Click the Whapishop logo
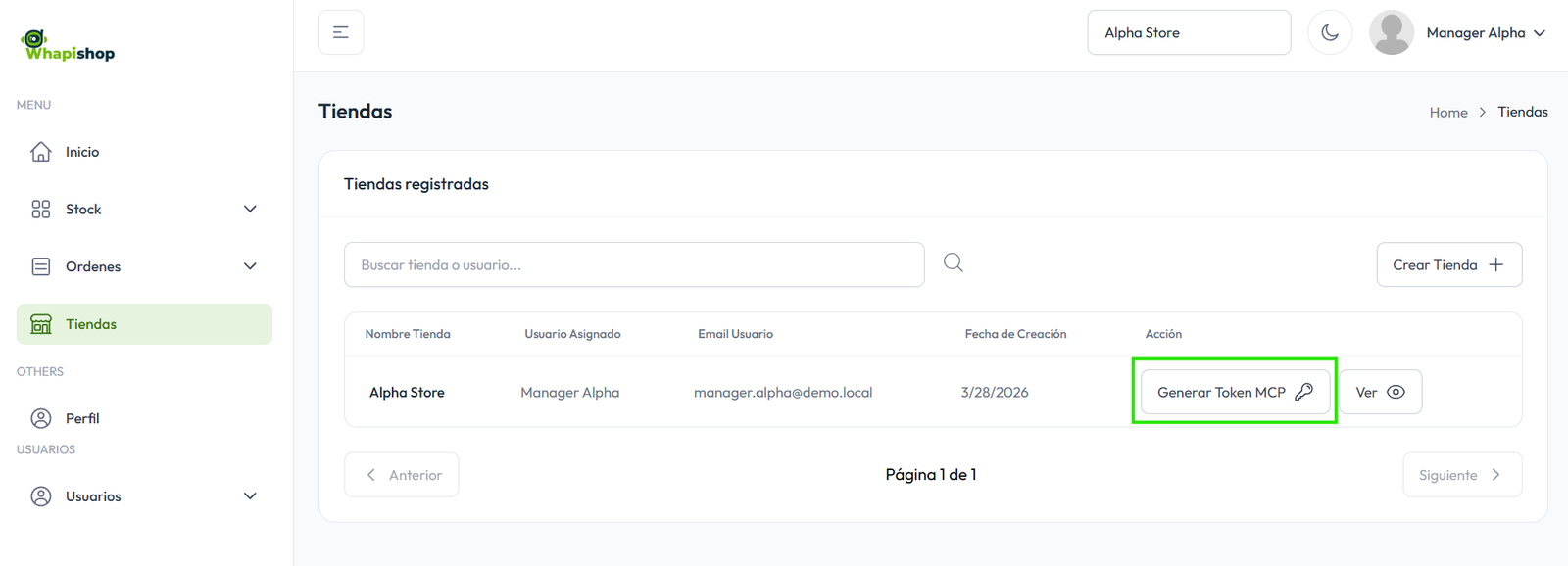This screenshot has height=566, width=1568. point(68,46)
